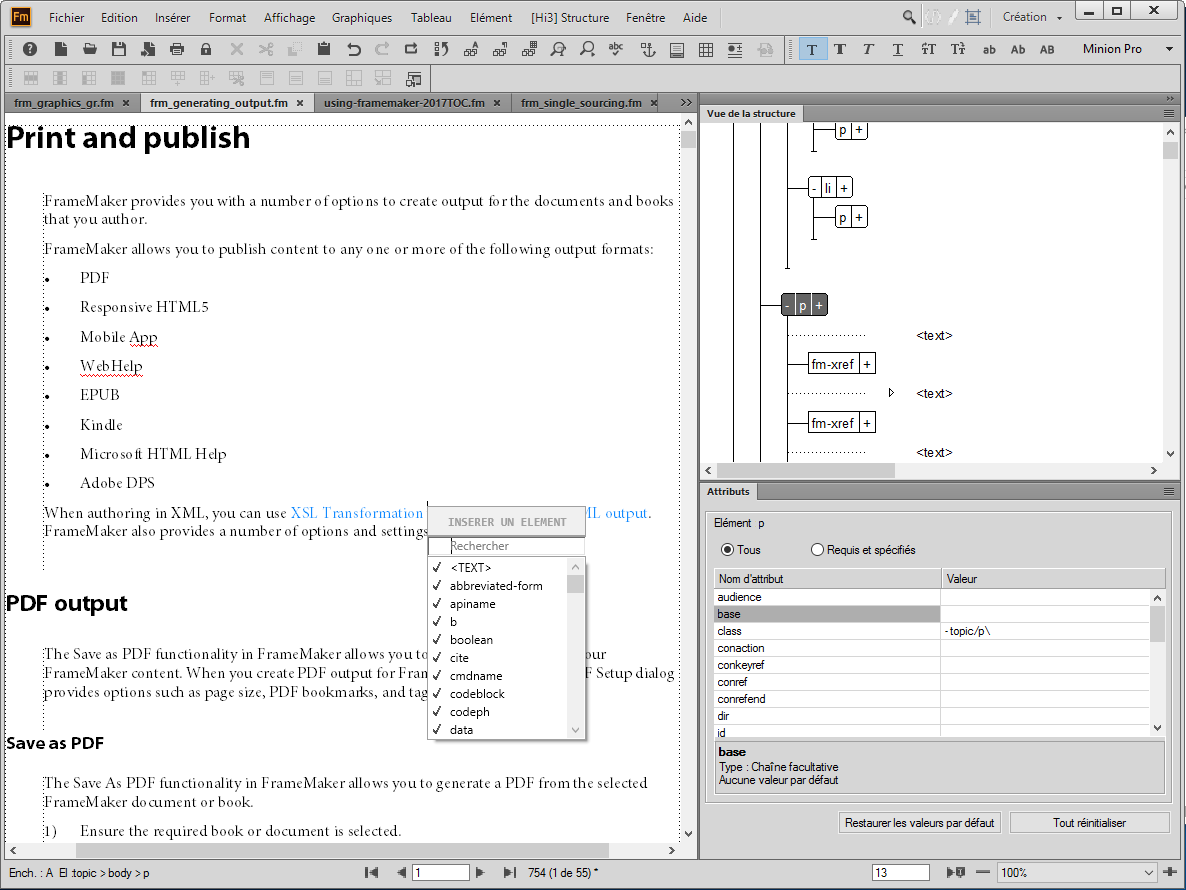Apply italic formatting

pyautogui.click(x=868, y=49)
